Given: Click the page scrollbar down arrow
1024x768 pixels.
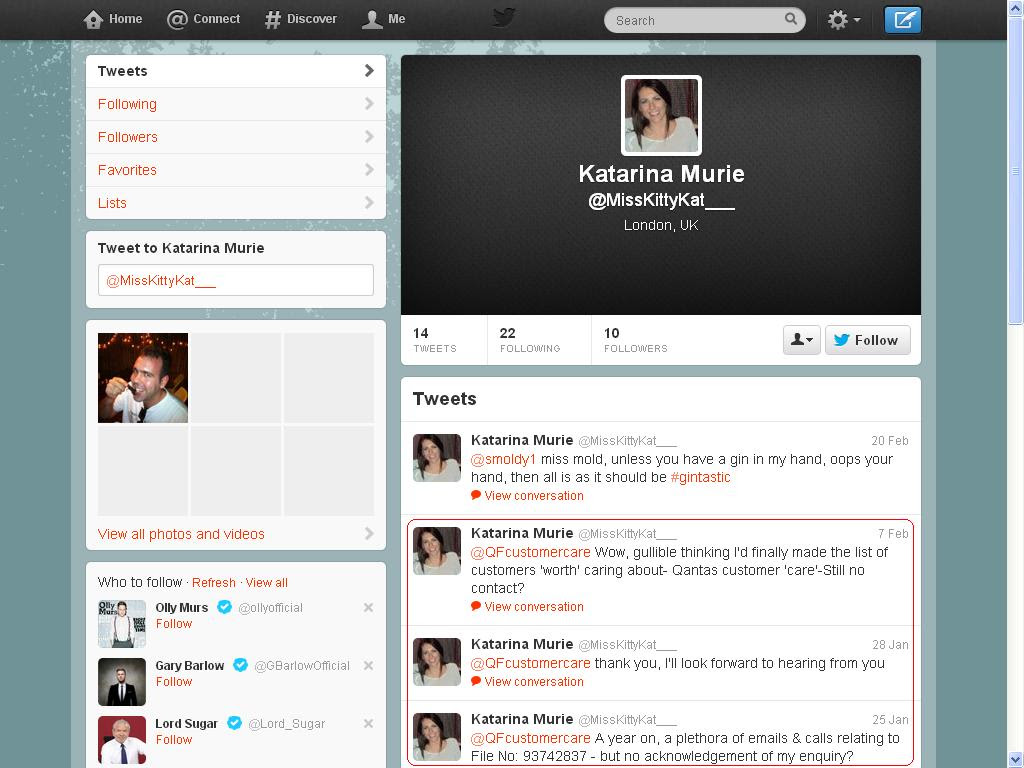Looking at the screenshot, I should pos(1016,761).
